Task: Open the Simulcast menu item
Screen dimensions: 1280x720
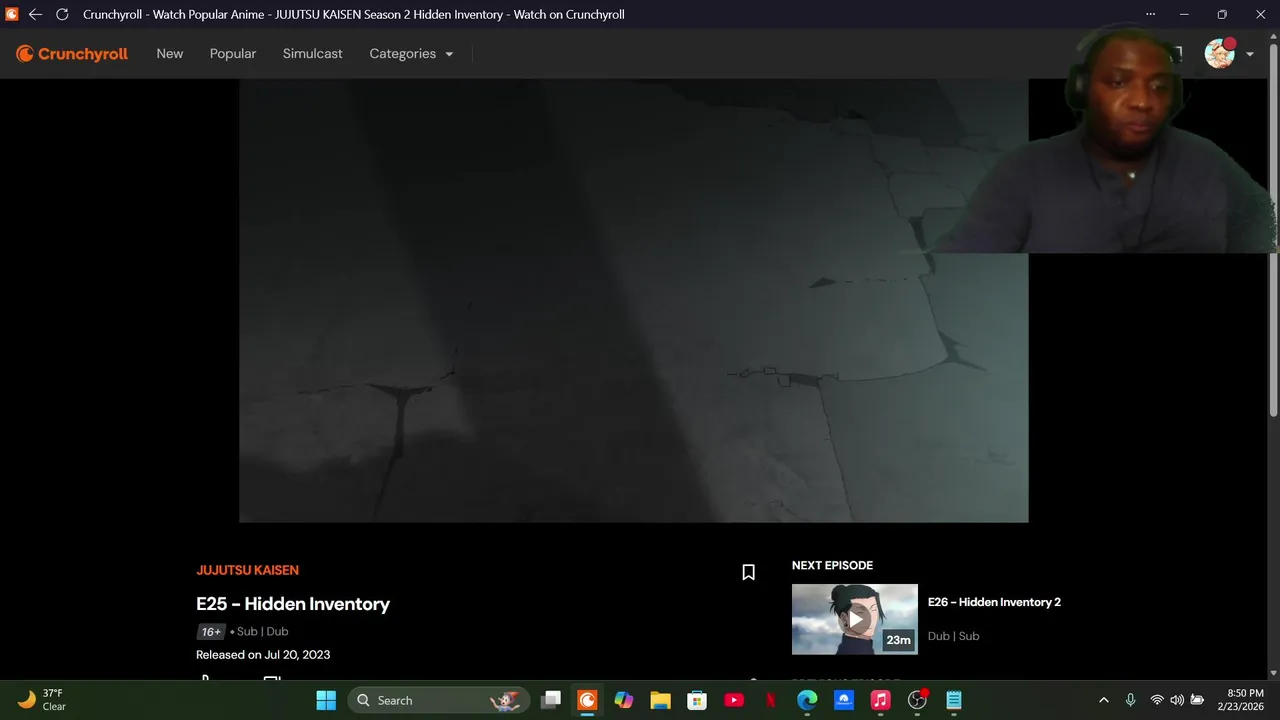Action: click(x=312, y=54)
